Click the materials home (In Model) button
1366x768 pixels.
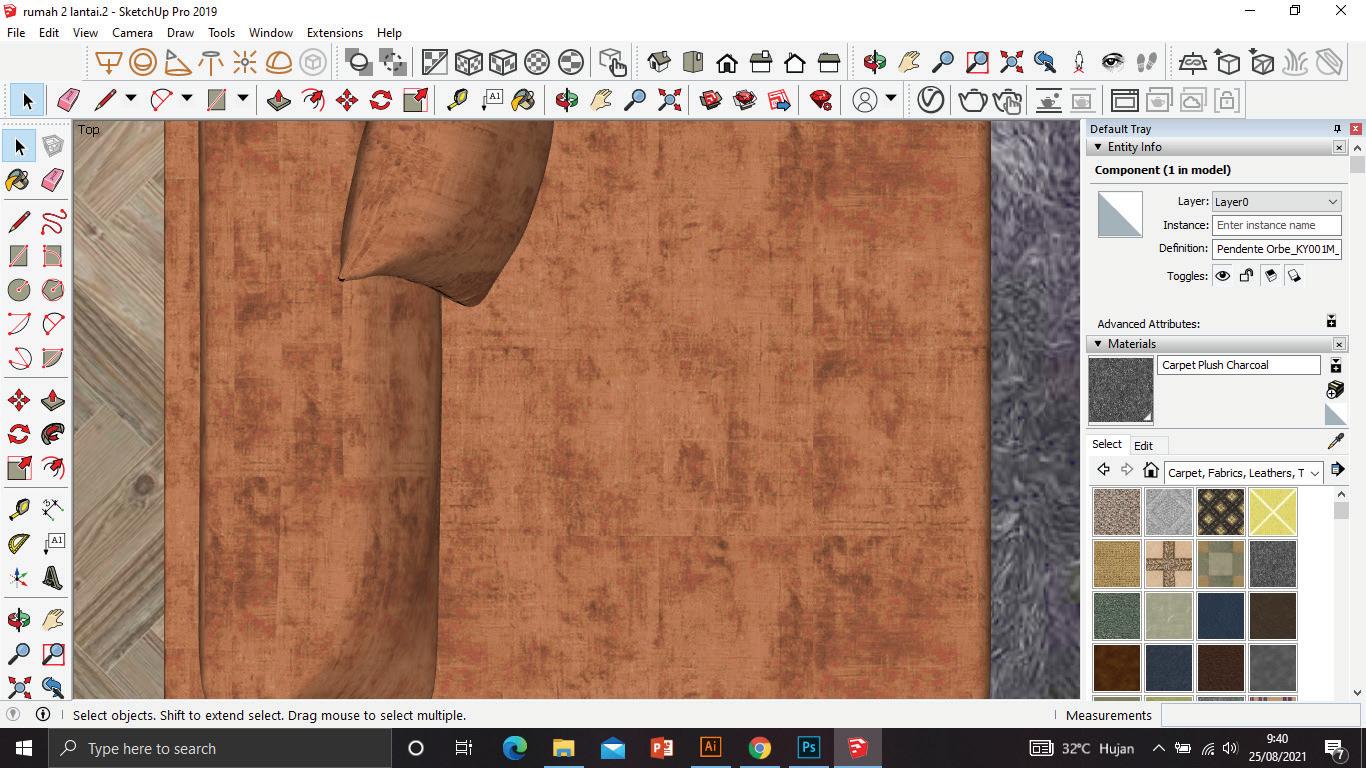[x=1151, y=471]
